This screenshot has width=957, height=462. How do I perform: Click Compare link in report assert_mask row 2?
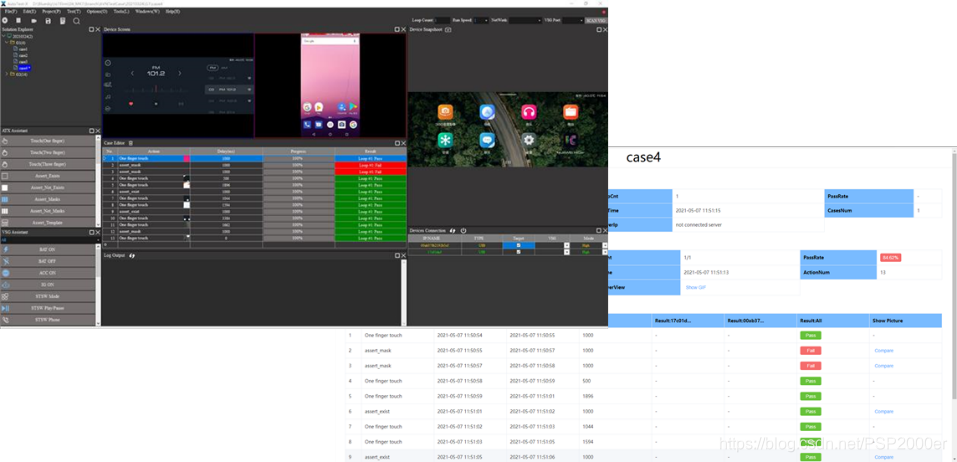(x=883, y=350)
